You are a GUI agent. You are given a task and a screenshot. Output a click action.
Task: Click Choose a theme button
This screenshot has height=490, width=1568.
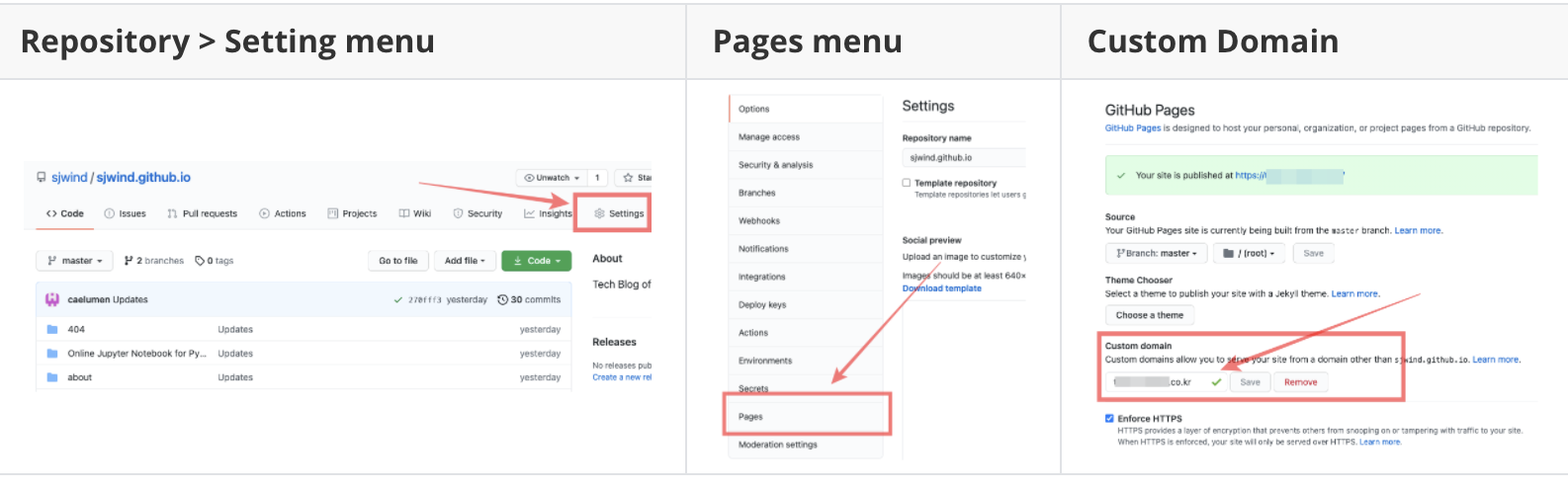click(1150, 315)
